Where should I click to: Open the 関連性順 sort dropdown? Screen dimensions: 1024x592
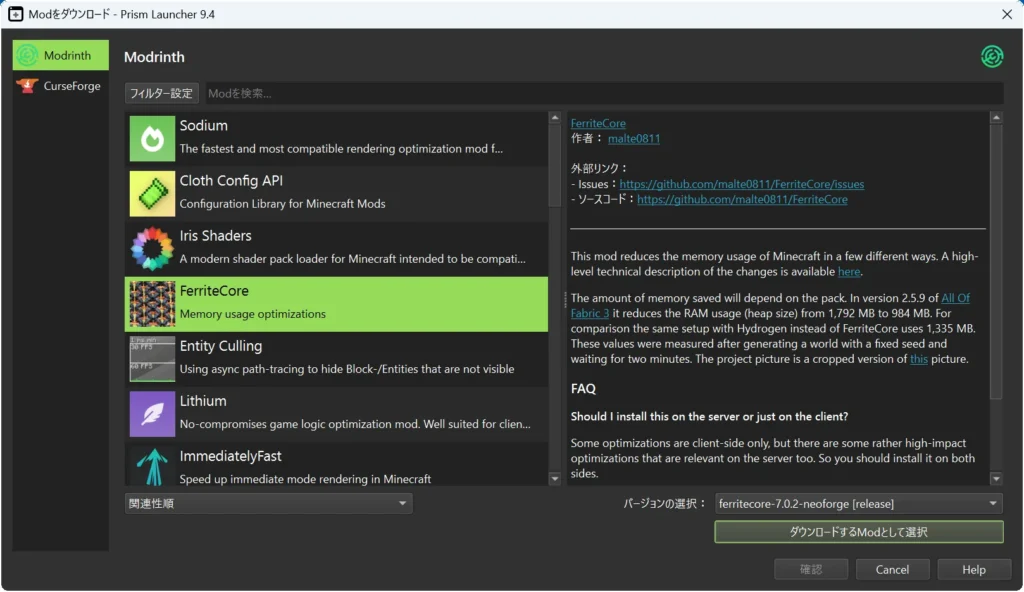[268, 504]
